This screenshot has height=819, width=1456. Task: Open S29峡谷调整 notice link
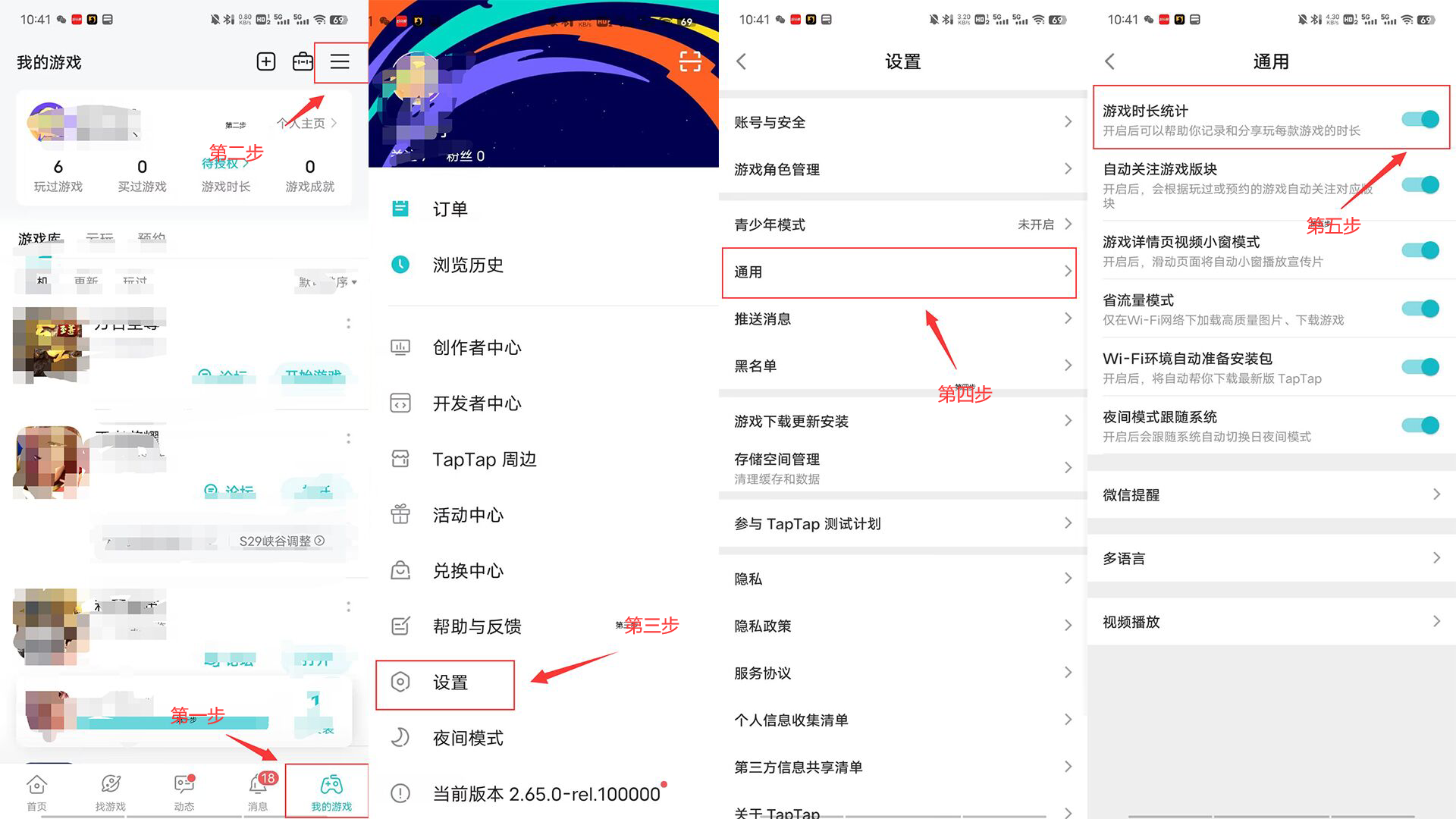282,541
